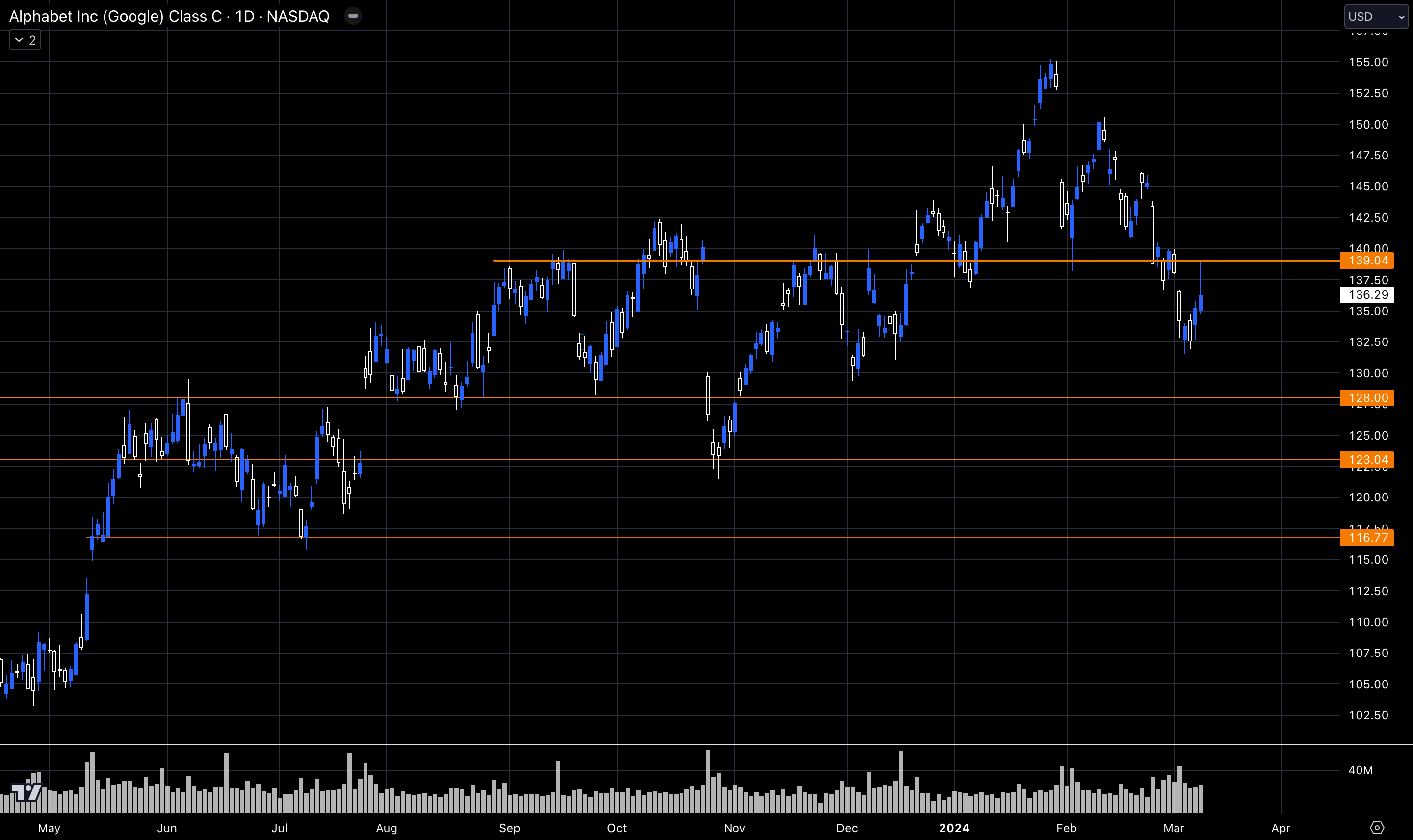Open the USD currency dropdown
This screenshot has width=1413, height=840.
(x=1376, y=16)
